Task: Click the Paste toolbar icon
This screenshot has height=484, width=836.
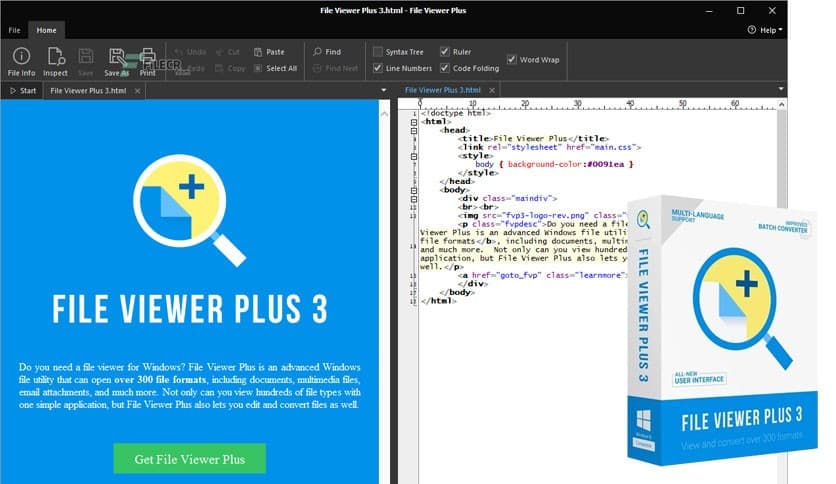Action: point(269,51)
